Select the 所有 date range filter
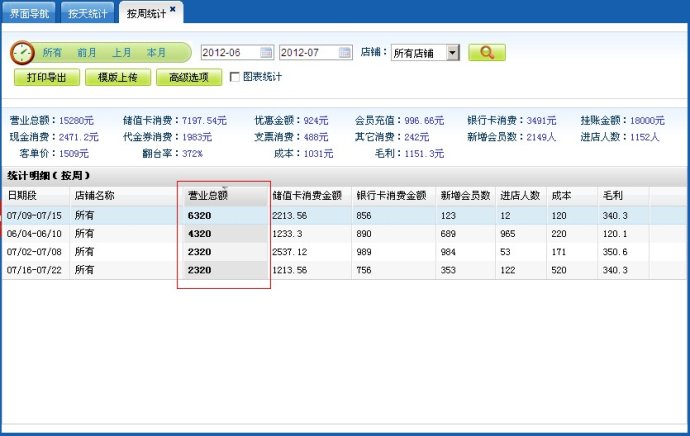This screenshot has width=690, height=436. click(52, 52)
